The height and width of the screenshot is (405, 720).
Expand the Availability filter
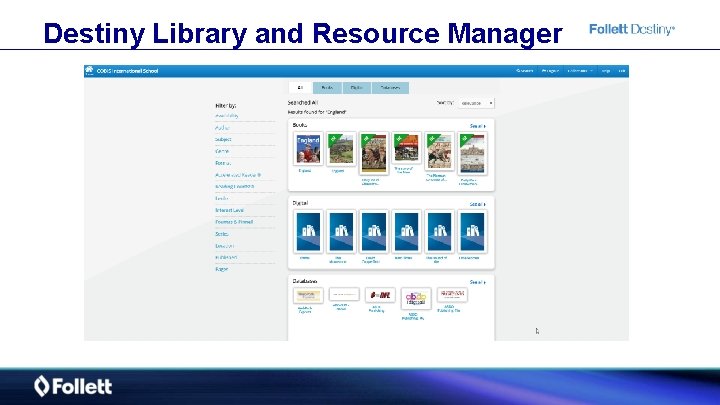pyautogui.click(x=227, y=116)
